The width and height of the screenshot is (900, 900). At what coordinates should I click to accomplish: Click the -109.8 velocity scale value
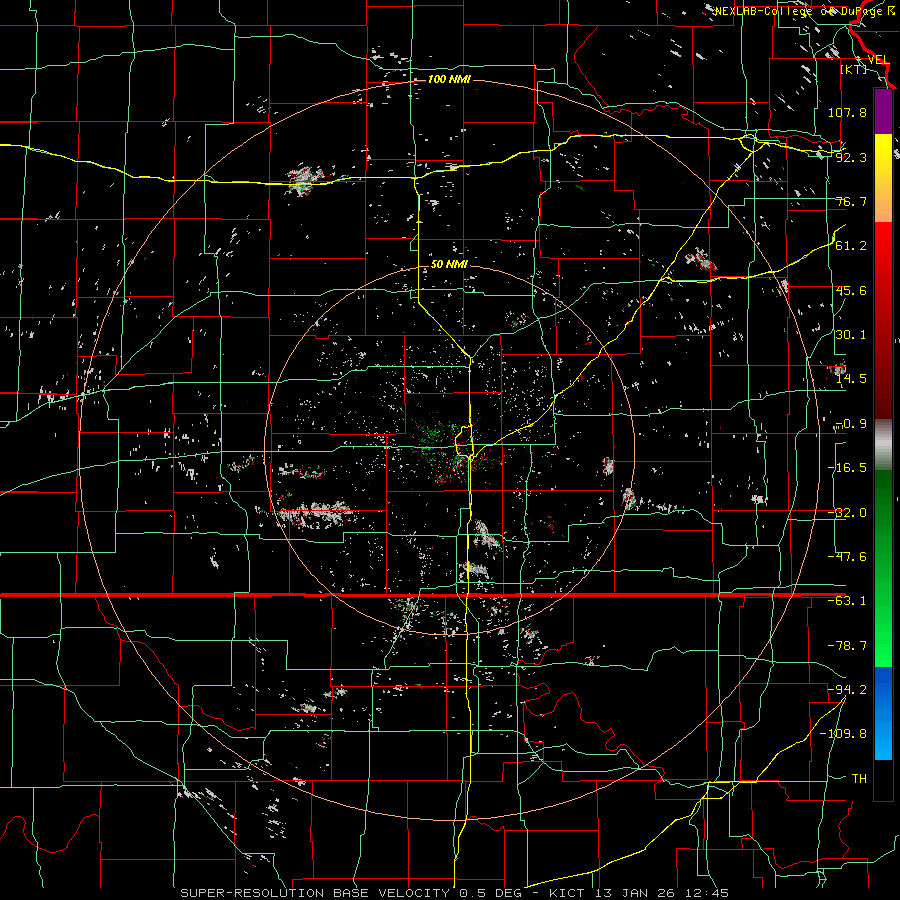843,734
